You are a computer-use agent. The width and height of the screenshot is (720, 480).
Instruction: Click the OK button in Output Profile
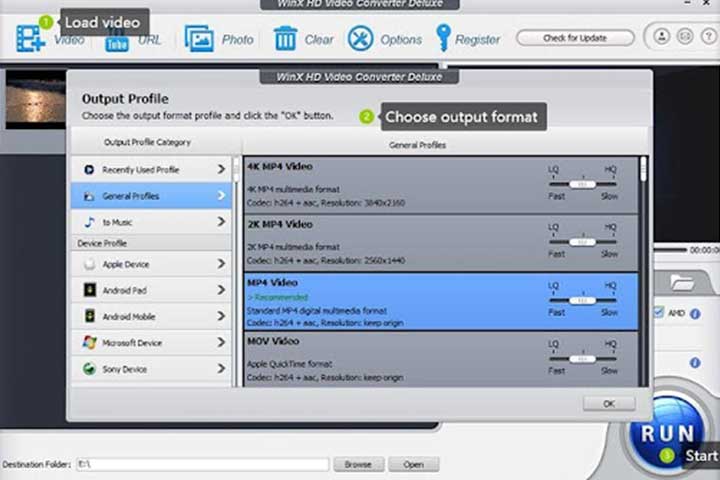(x=609, y=404)
